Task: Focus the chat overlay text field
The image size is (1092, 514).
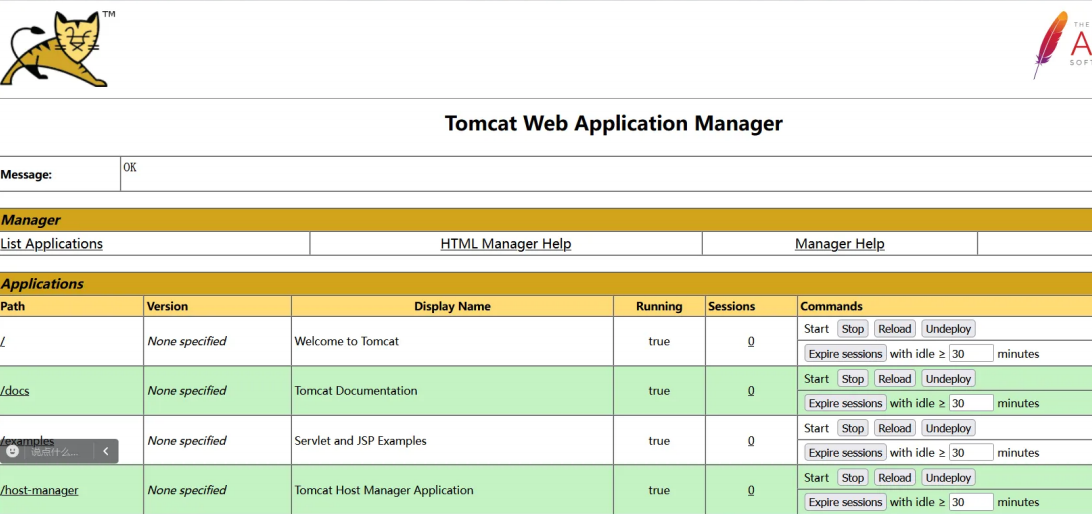Action: tap(54, 451)
